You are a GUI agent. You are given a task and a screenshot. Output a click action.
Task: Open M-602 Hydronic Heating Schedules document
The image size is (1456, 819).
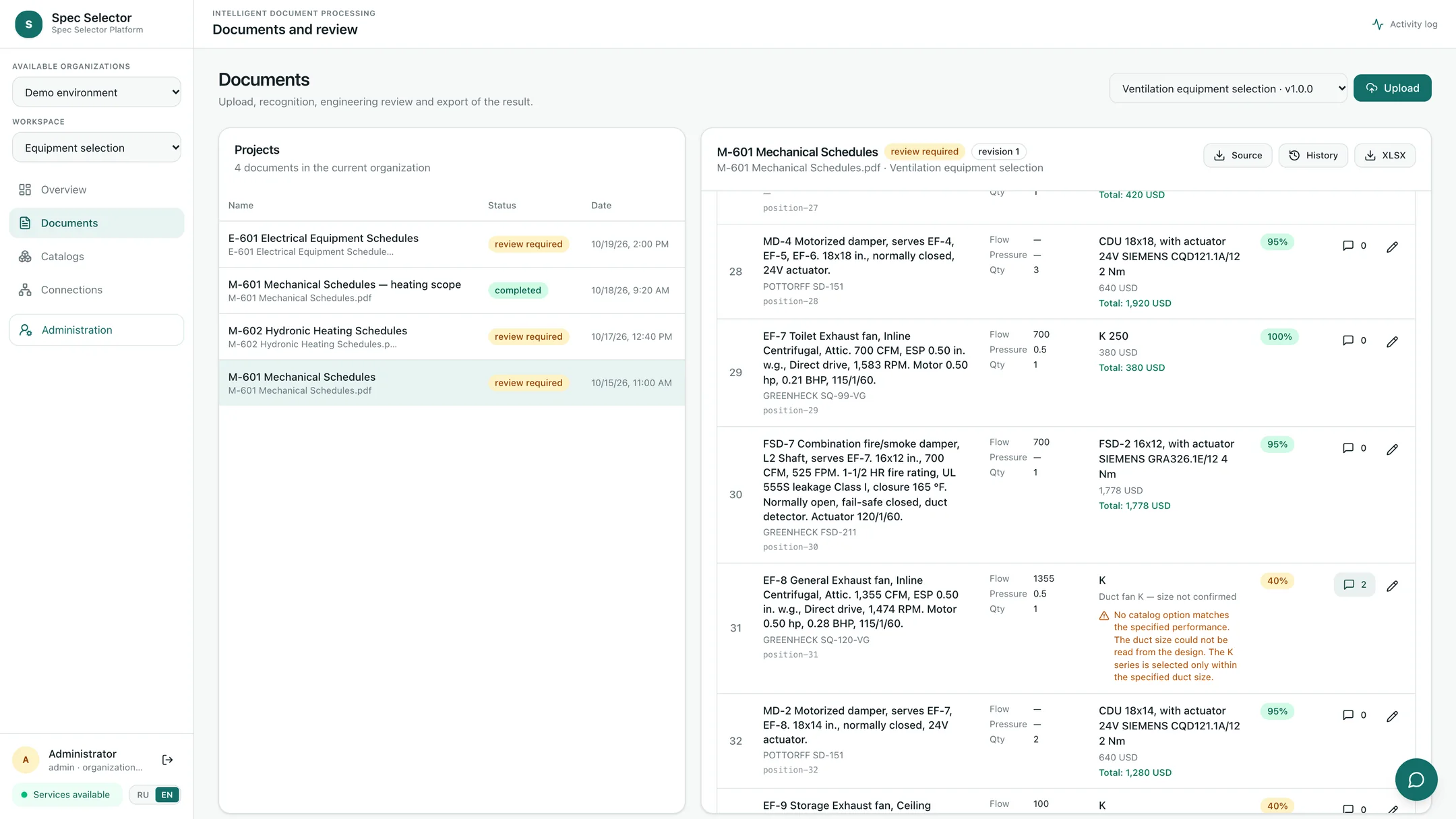452,336
